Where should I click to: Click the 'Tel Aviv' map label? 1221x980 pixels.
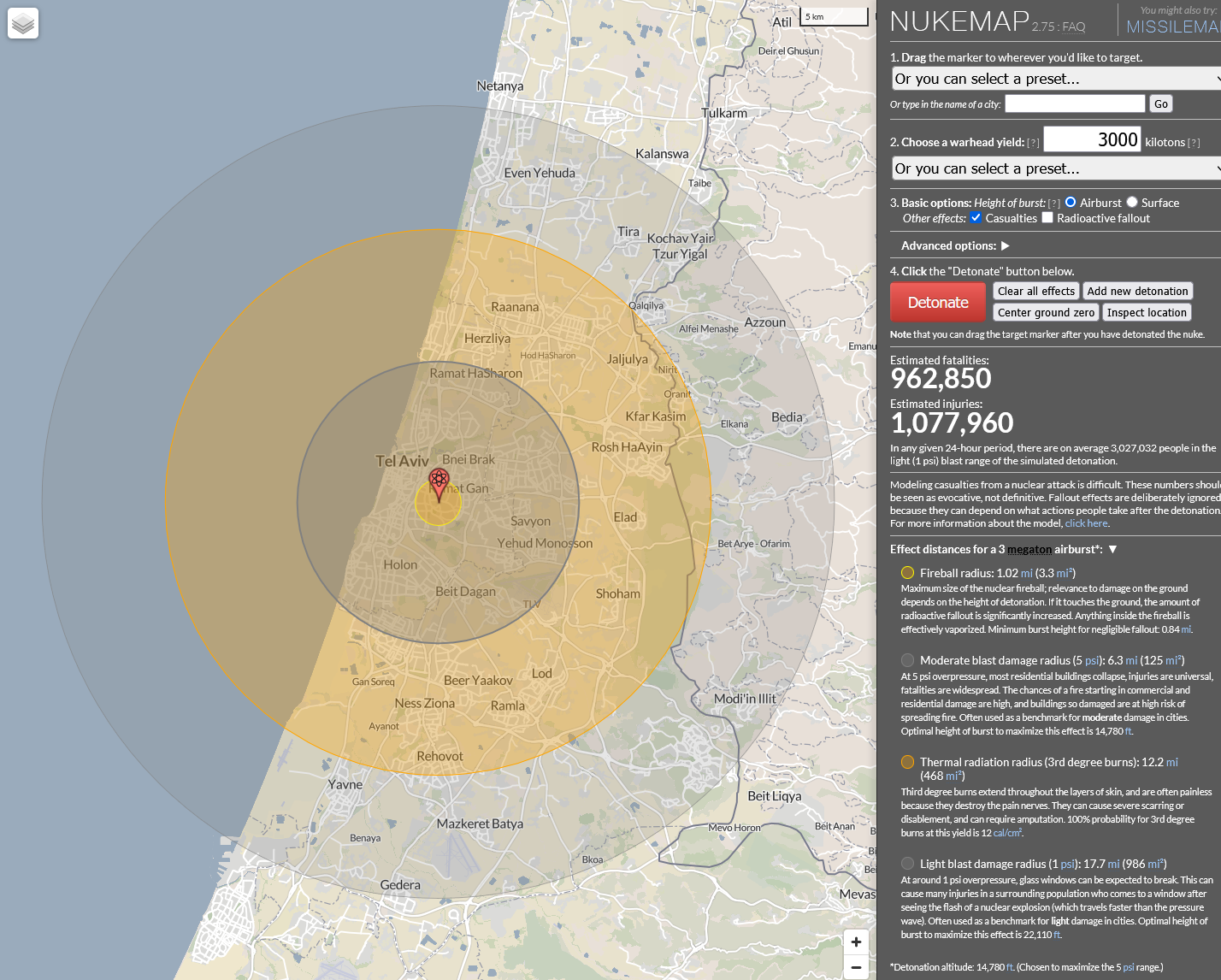point(402,461)
